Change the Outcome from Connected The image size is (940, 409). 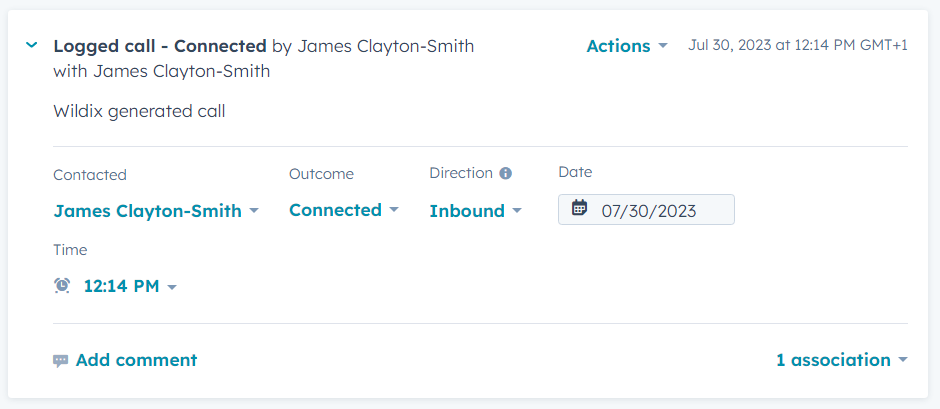(x=336, y=210)
